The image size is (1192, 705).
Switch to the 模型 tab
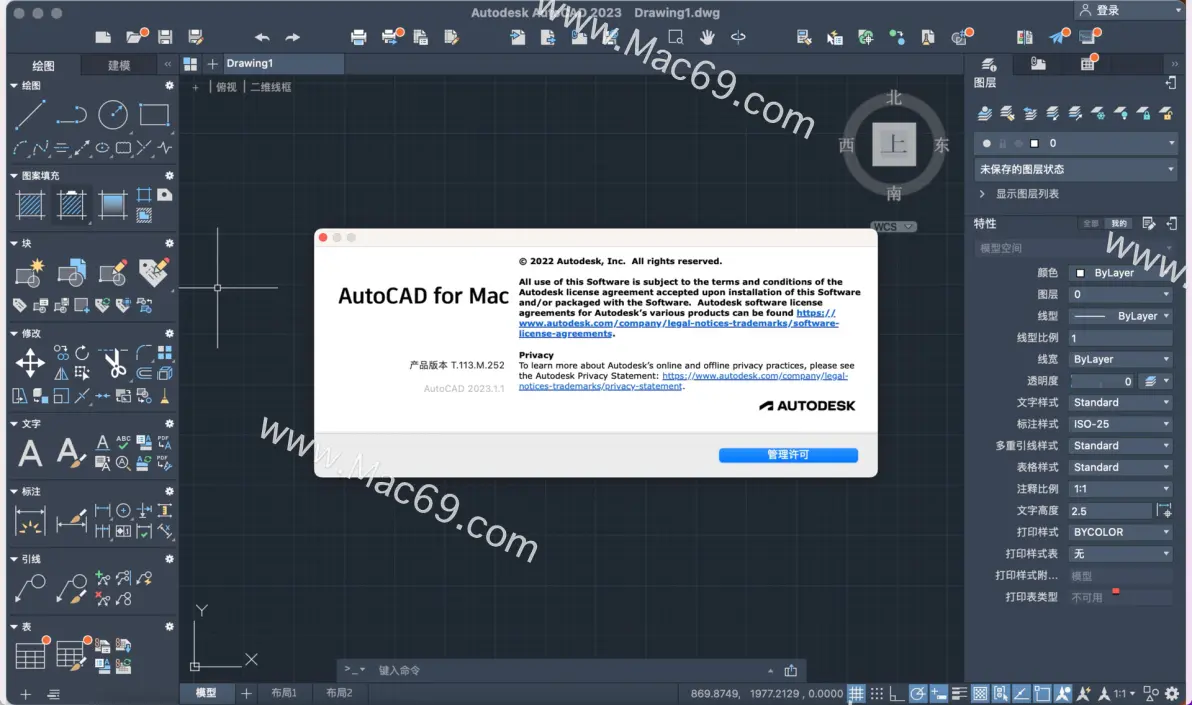click(206, 693)
